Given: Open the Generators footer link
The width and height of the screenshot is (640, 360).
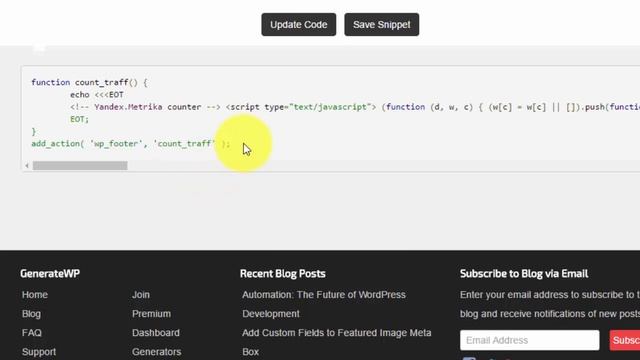Looking at the screenshot, I should coord(157,352).
